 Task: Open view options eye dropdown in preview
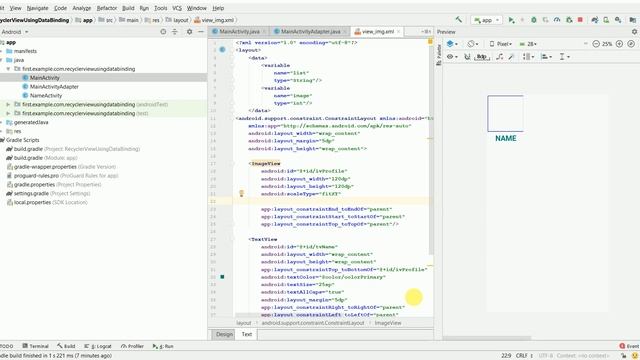tap(452, 57)
